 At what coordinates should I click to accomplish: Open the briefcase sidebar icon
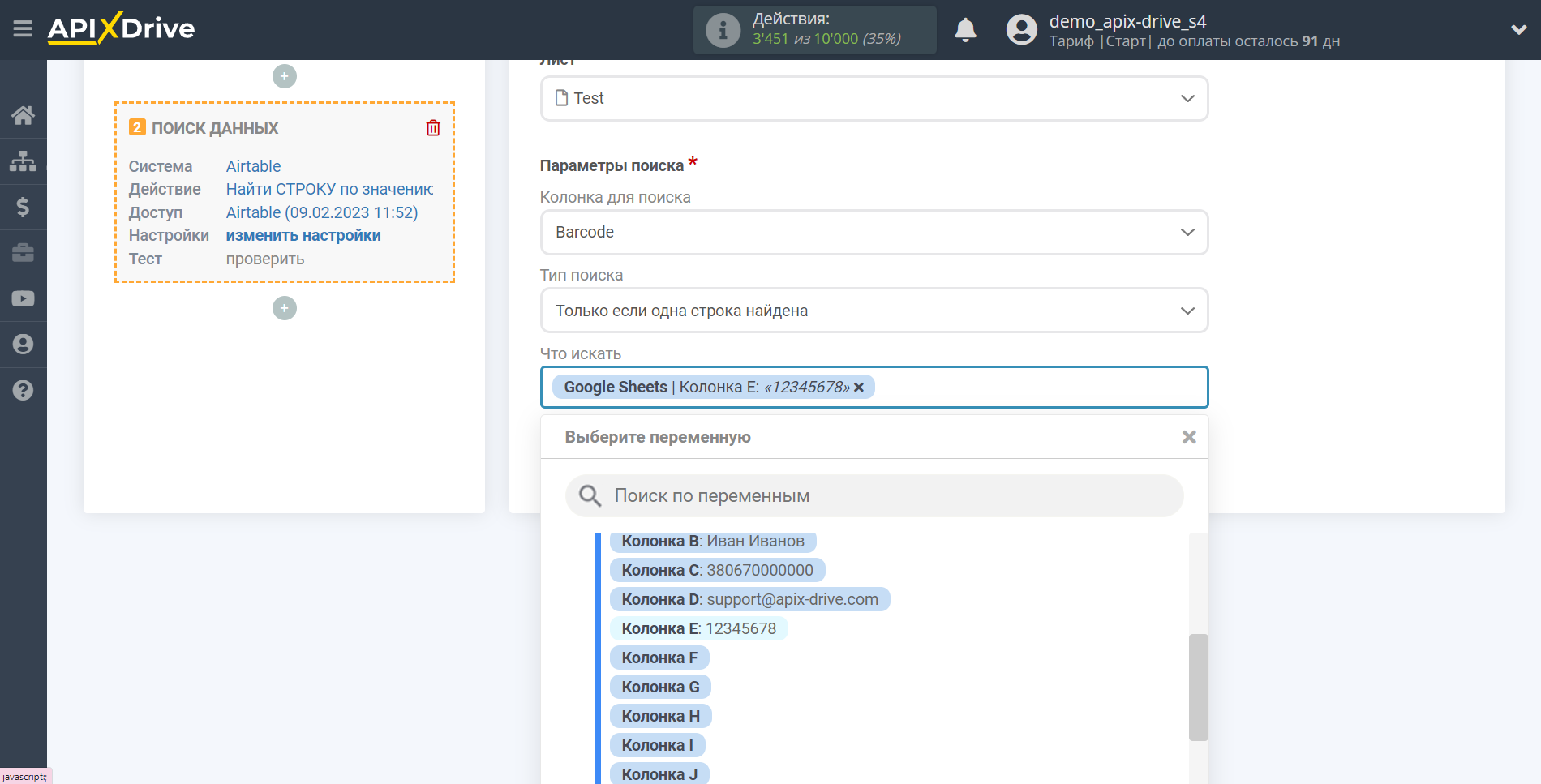23,253
